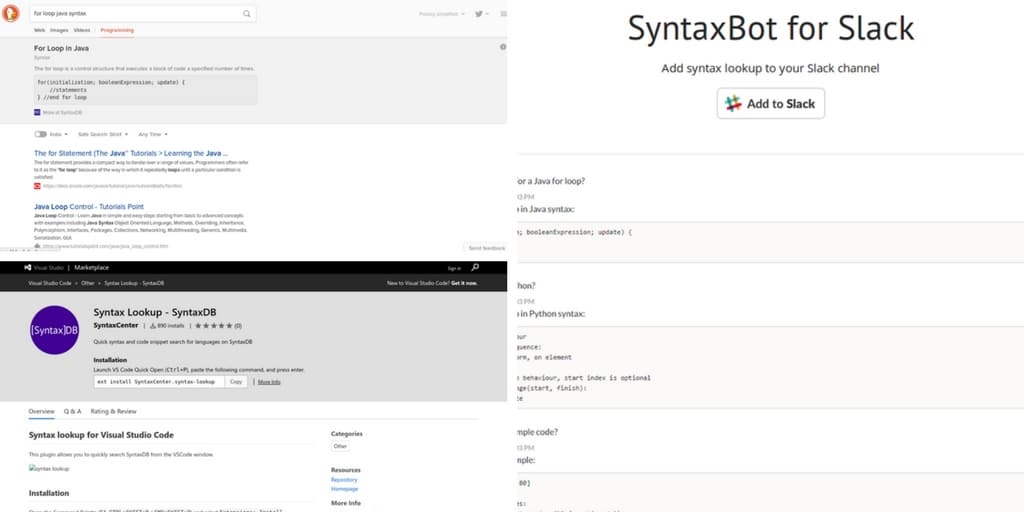Screen dimensions: 1024x512
Task: Open The for Statement Java Tutorials result
Action: coord(131,153)
